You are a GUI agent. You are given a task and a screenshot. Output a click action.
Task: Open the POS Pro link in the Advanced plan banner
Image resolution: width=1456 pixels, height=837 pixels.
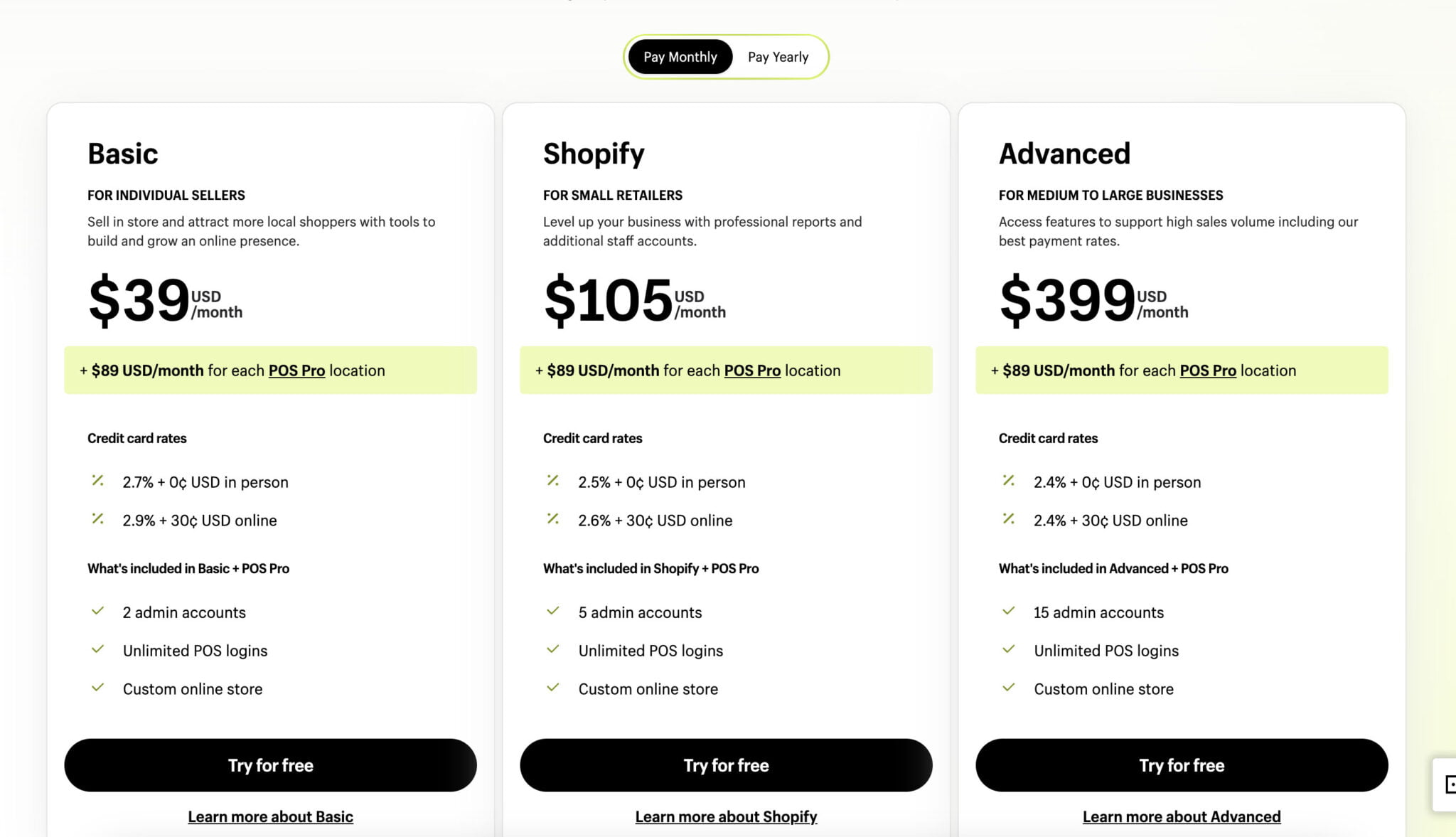[x=1207, y=370]
